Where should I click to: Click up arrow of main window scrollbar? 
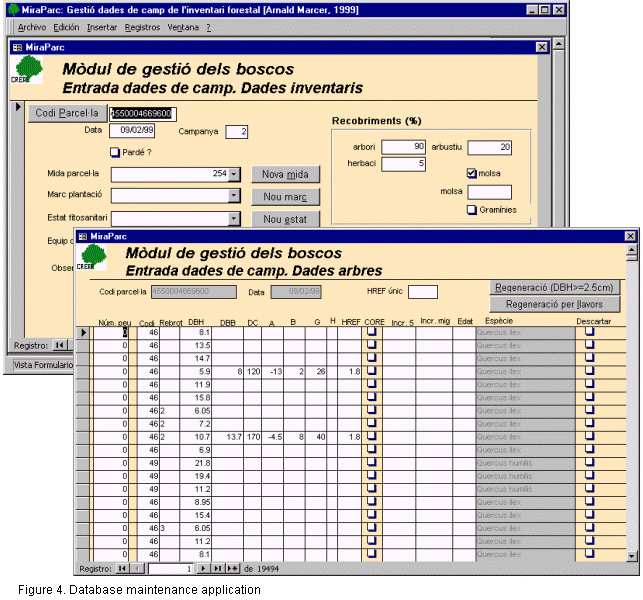(559, 44)
